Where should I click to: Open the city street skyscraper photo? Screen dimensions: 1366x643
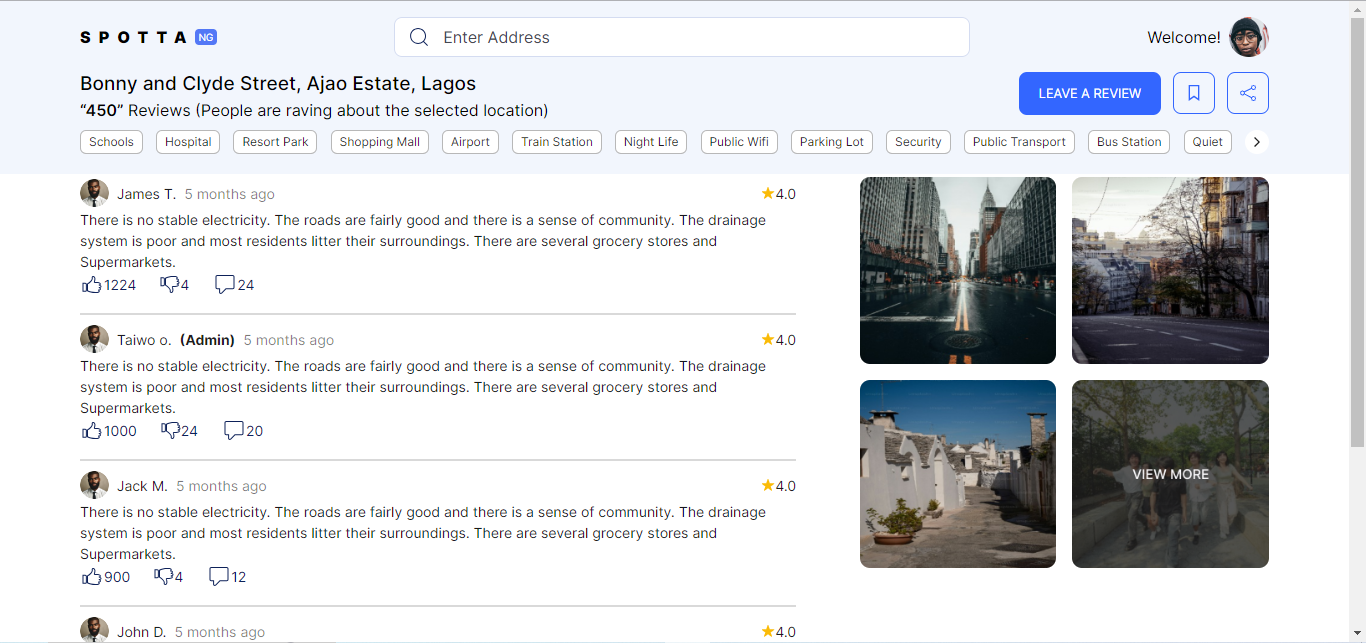pos(958,270)
